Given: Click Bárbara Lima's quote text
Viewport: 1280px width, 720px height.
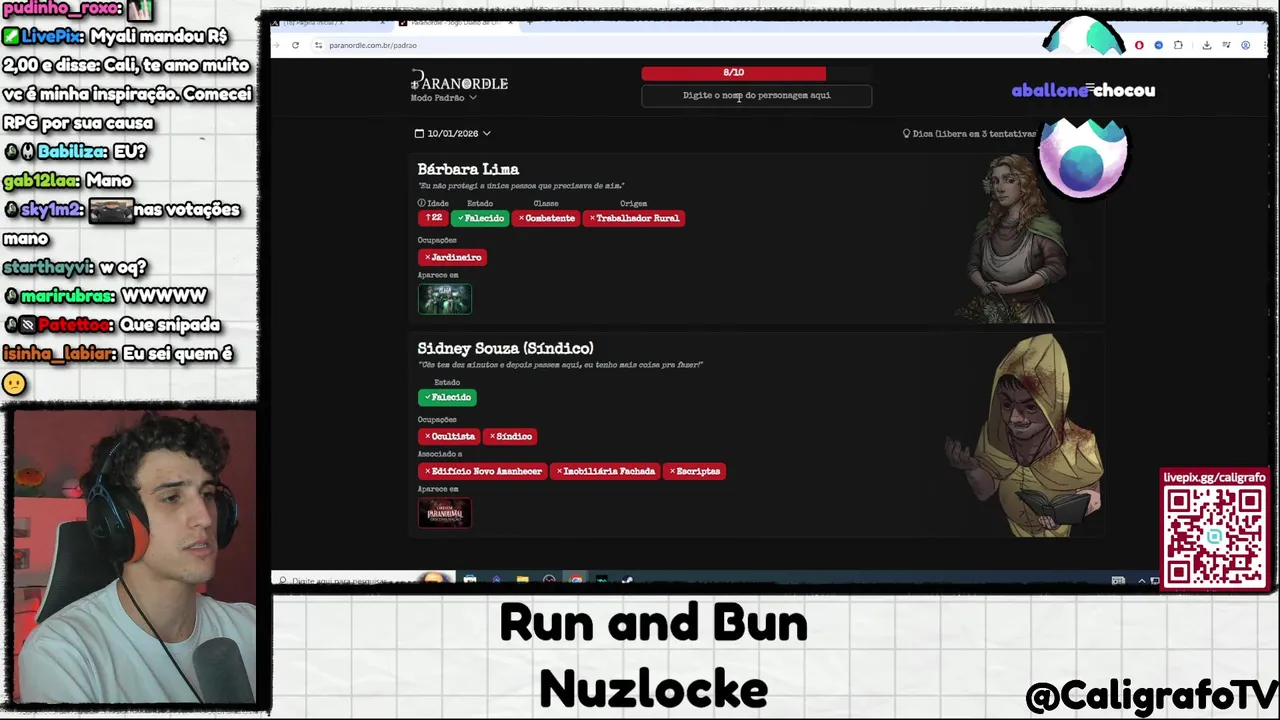Looking at the screenshot, I should tap(521, 186).
